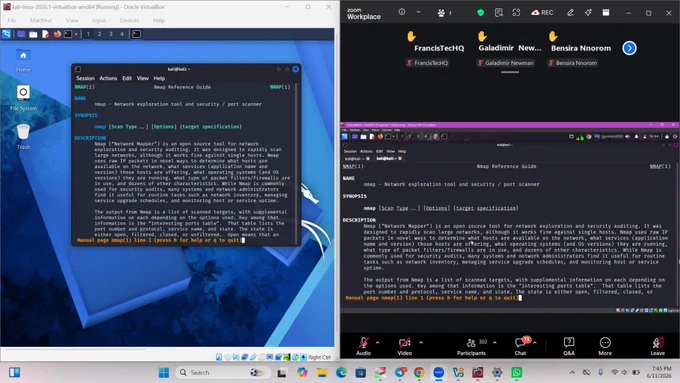Open VirtualBox Machine menu
The width and height of the screenshot is (680, 383).
[x=41, y=20]
